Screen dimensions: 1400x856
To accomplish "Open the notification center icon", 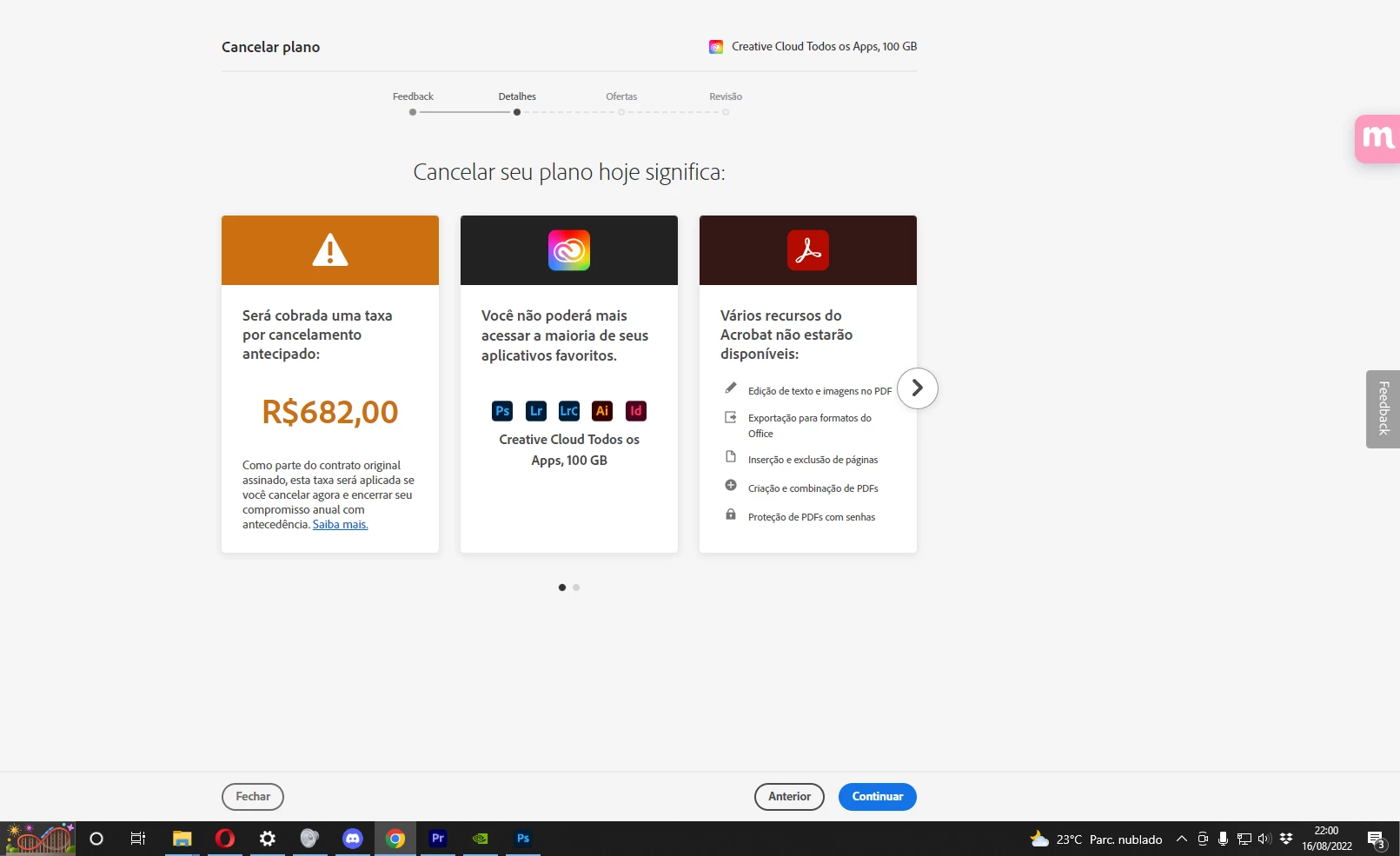I will pos(1376,839).
